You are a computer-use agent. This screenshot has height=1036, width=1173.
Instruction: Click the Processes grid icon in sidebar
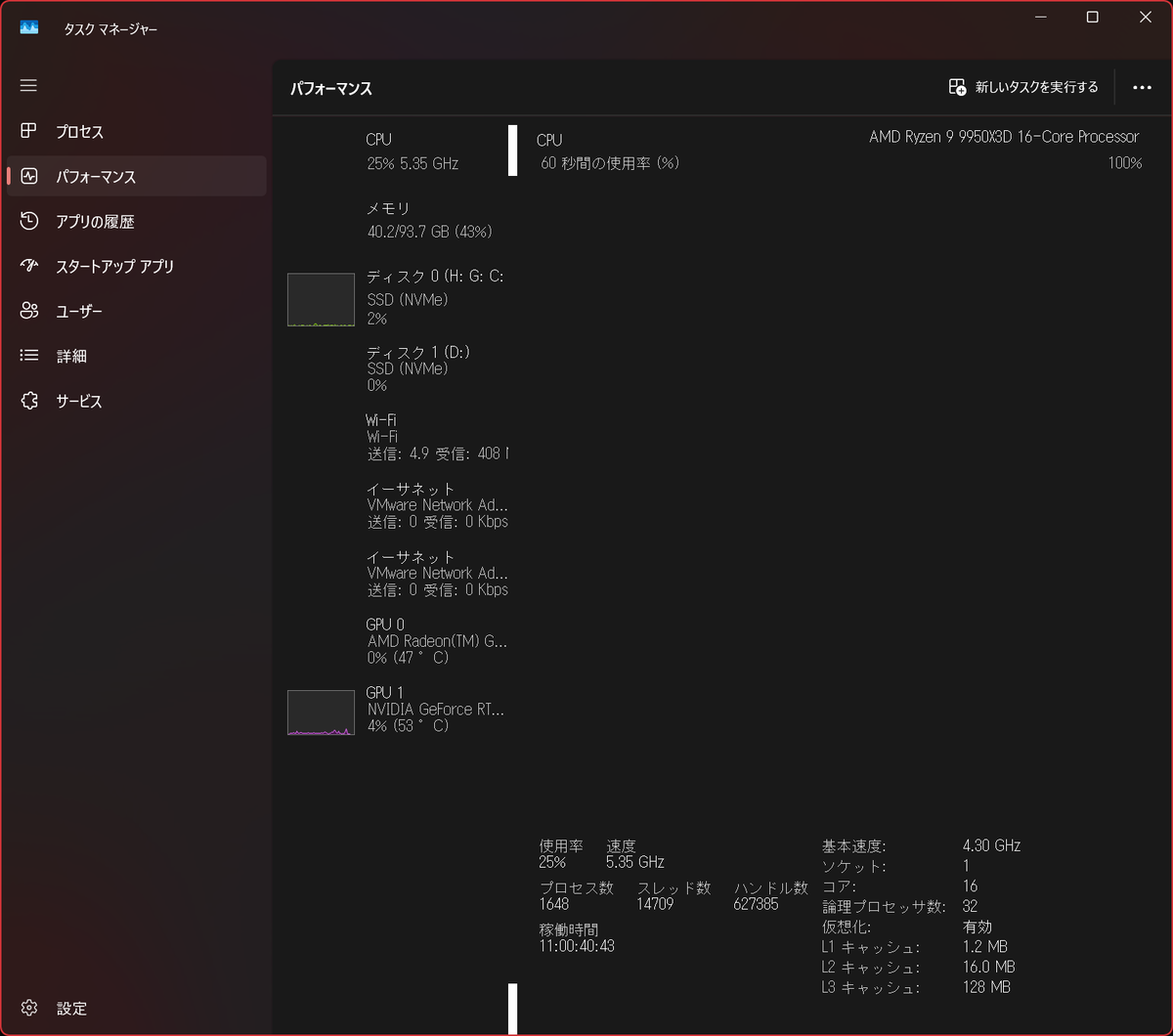[28, 131]
